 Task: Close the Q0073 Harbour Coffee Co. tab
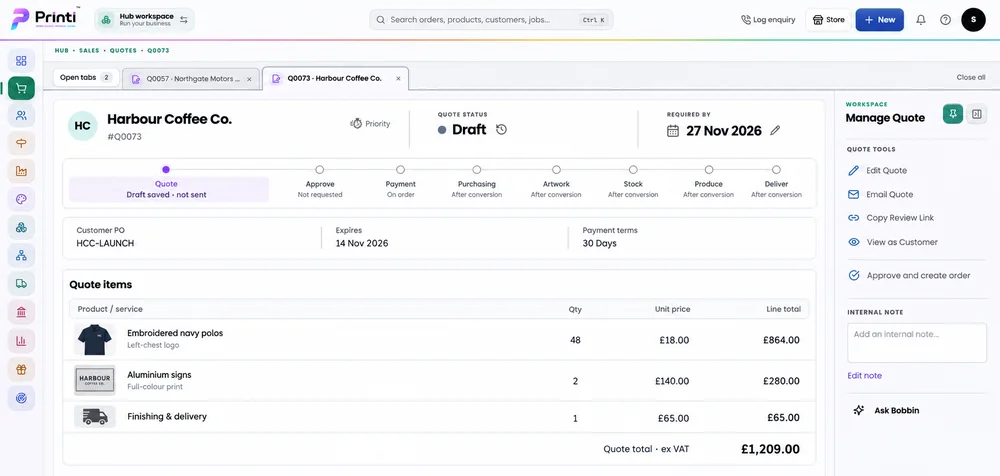point(398,78)
